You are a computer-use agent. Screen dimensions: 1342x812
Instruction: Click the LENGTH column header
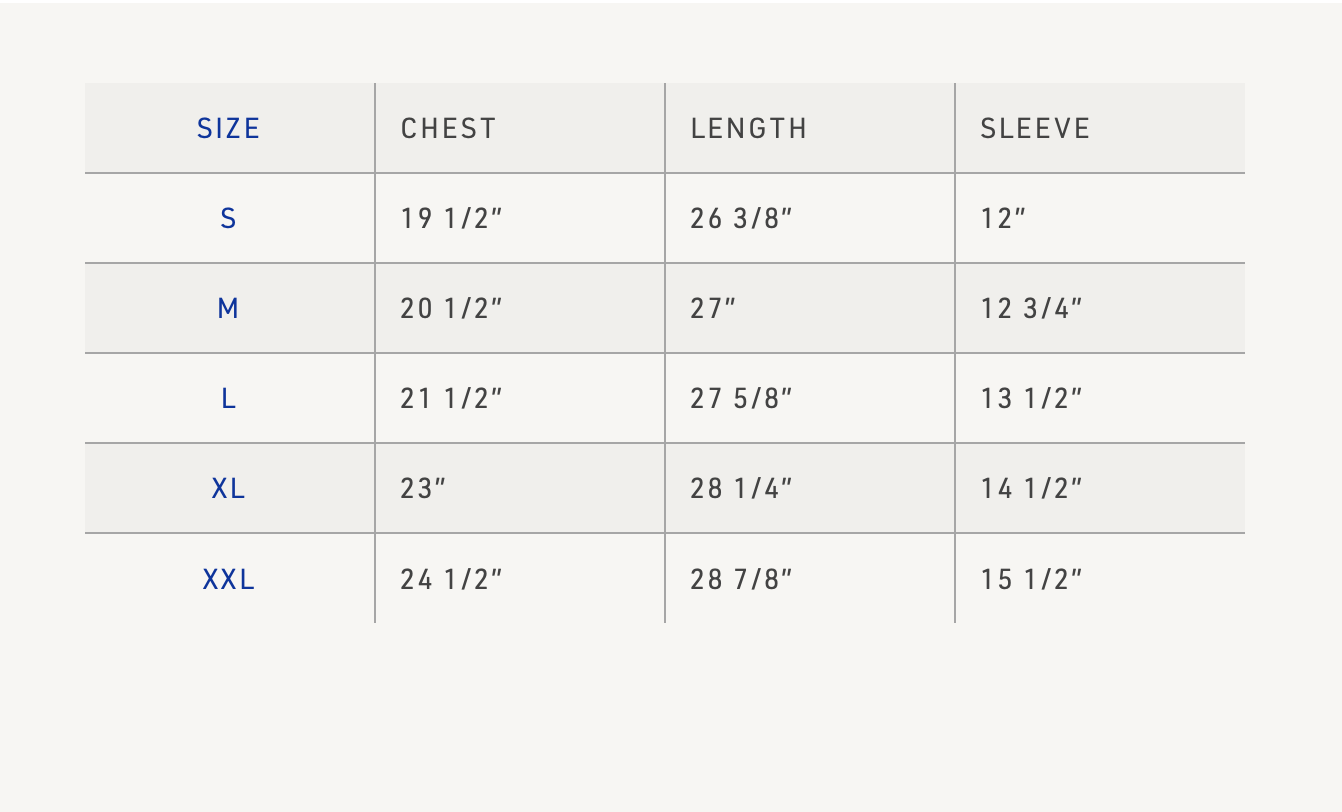tap(749, 129)
